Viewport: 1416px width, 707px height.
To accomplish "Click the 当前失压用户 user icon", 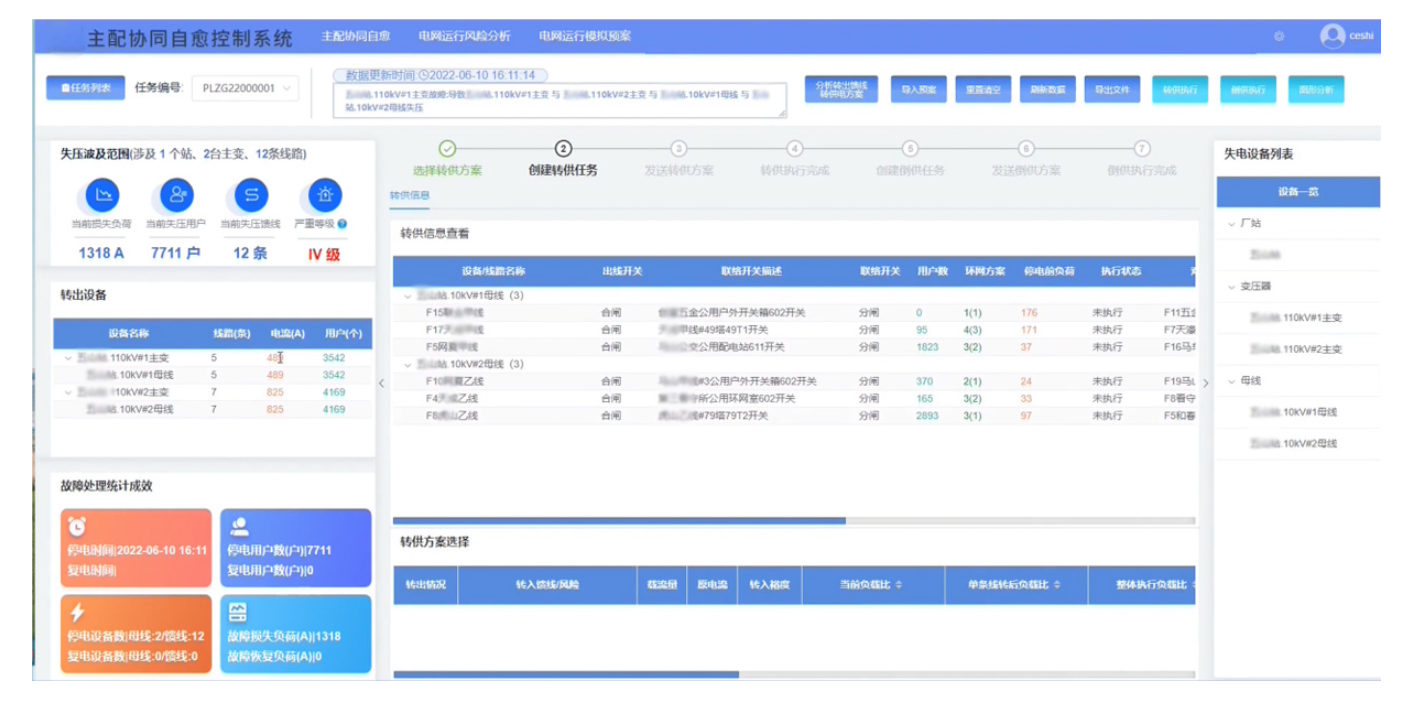I will [x=177, y=195].
